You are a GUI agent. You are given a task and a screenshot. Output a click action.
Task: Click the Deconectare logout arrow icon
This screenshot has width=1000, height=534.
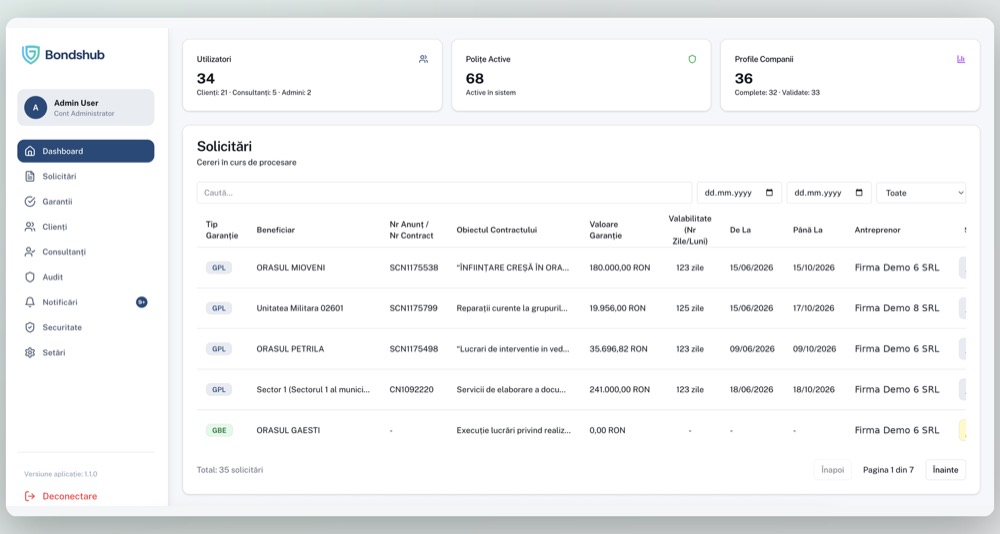(30, 496)
